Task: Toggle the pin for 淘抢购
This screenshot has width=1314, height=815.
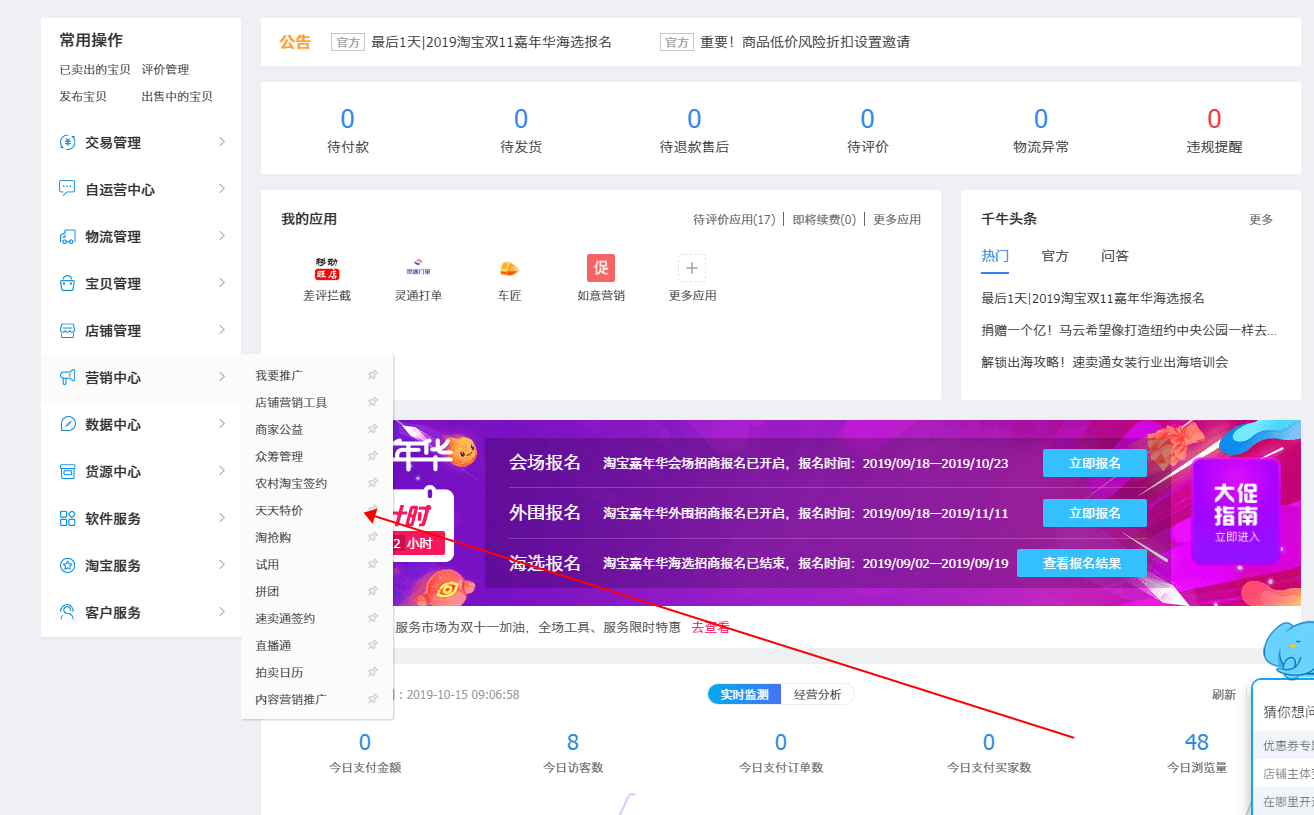Action: [x=373, y=537]
